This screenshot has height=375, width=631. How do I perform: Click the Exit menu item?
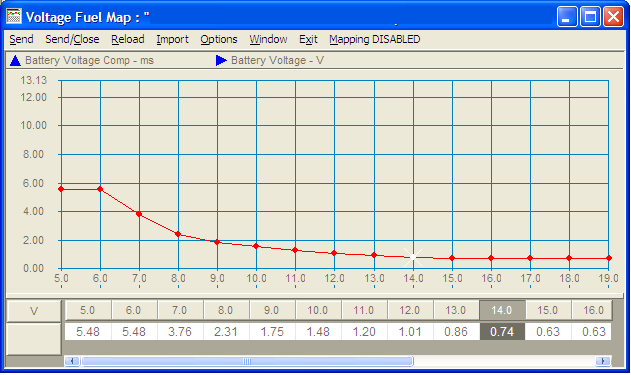[x=308, y=39]
